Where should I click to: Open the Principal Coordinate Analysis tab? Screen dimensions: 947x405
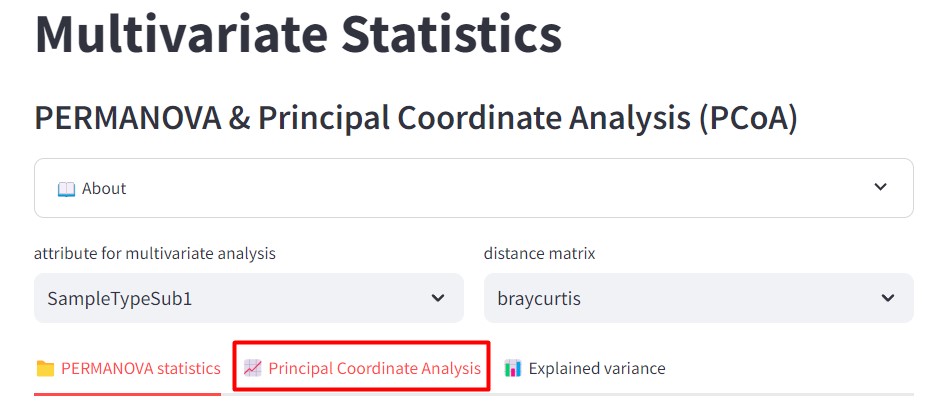tap(374, 369)
